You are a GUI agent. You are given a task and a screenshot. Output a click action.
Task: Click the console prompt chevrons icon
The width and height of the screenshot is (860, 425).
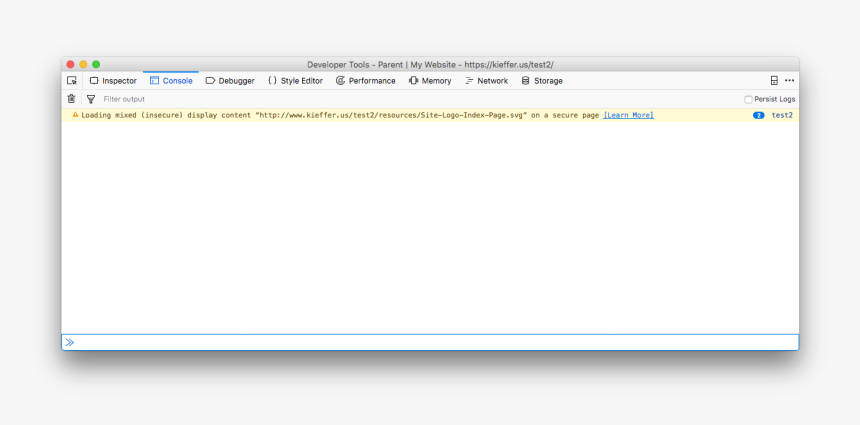[x=70, y=342]
